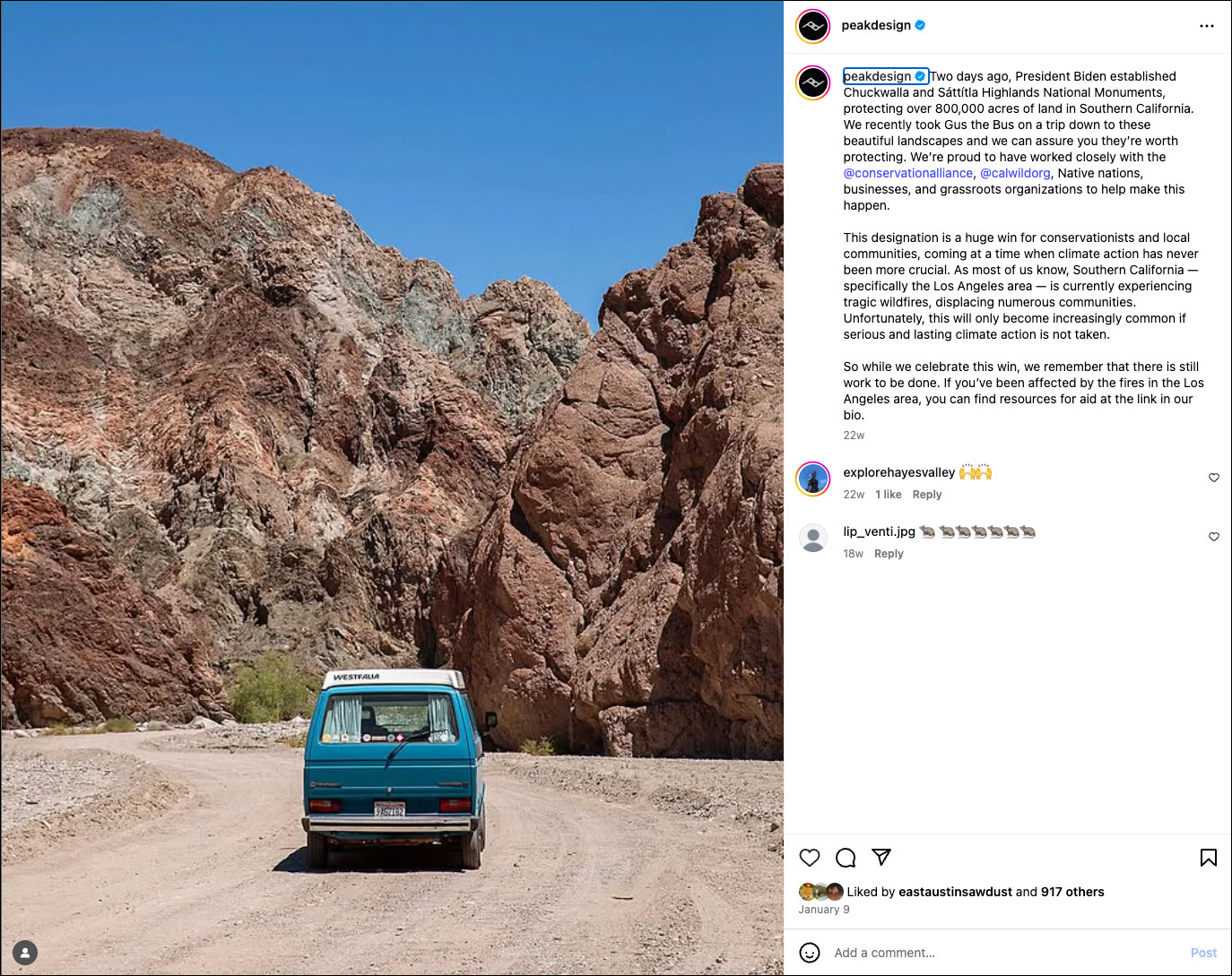Open the comment bubble icon
1232x976 pixels.
(x=846, y=858)
